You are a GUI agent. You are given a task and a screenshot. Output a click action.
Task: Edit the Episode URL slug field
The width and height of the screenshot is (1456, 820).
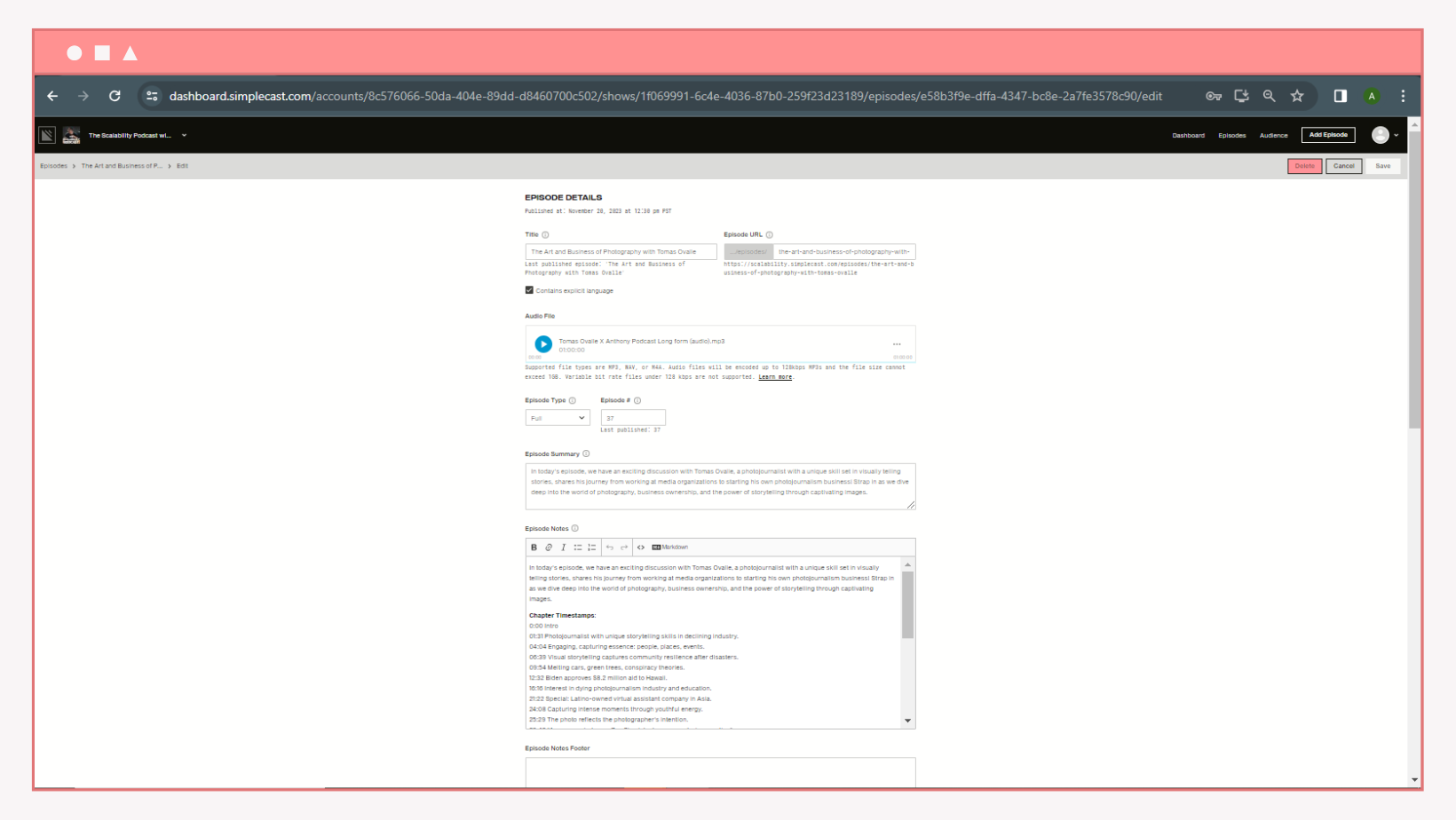(x=844, y=252)
